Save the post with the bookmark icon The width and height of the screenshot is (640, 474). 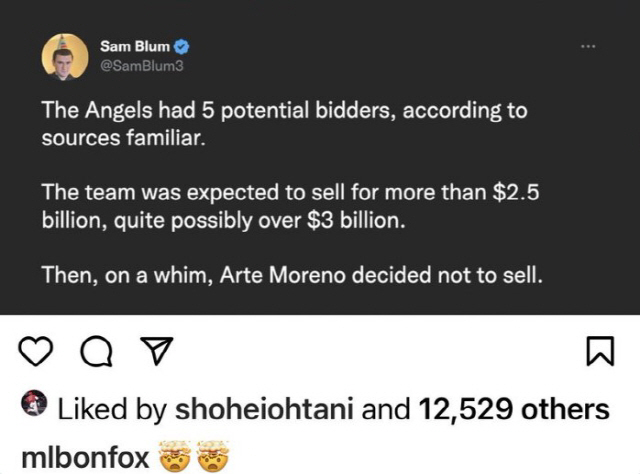[x=597, y=350]
